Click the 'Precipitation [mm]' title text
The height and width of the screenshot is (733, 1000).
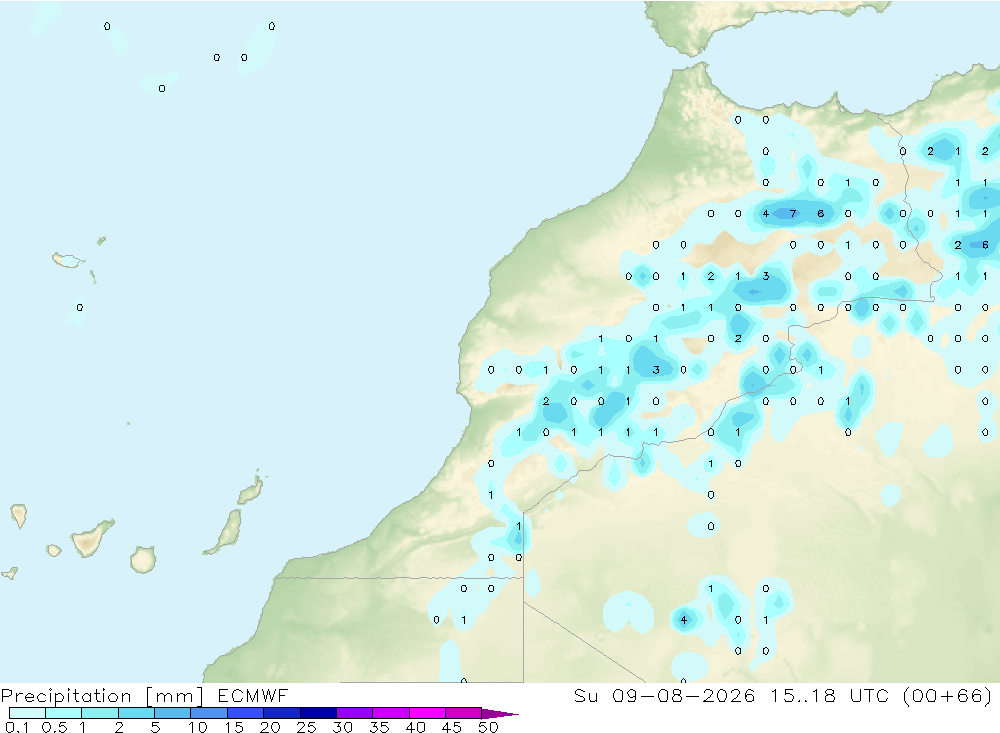point(102,696)
